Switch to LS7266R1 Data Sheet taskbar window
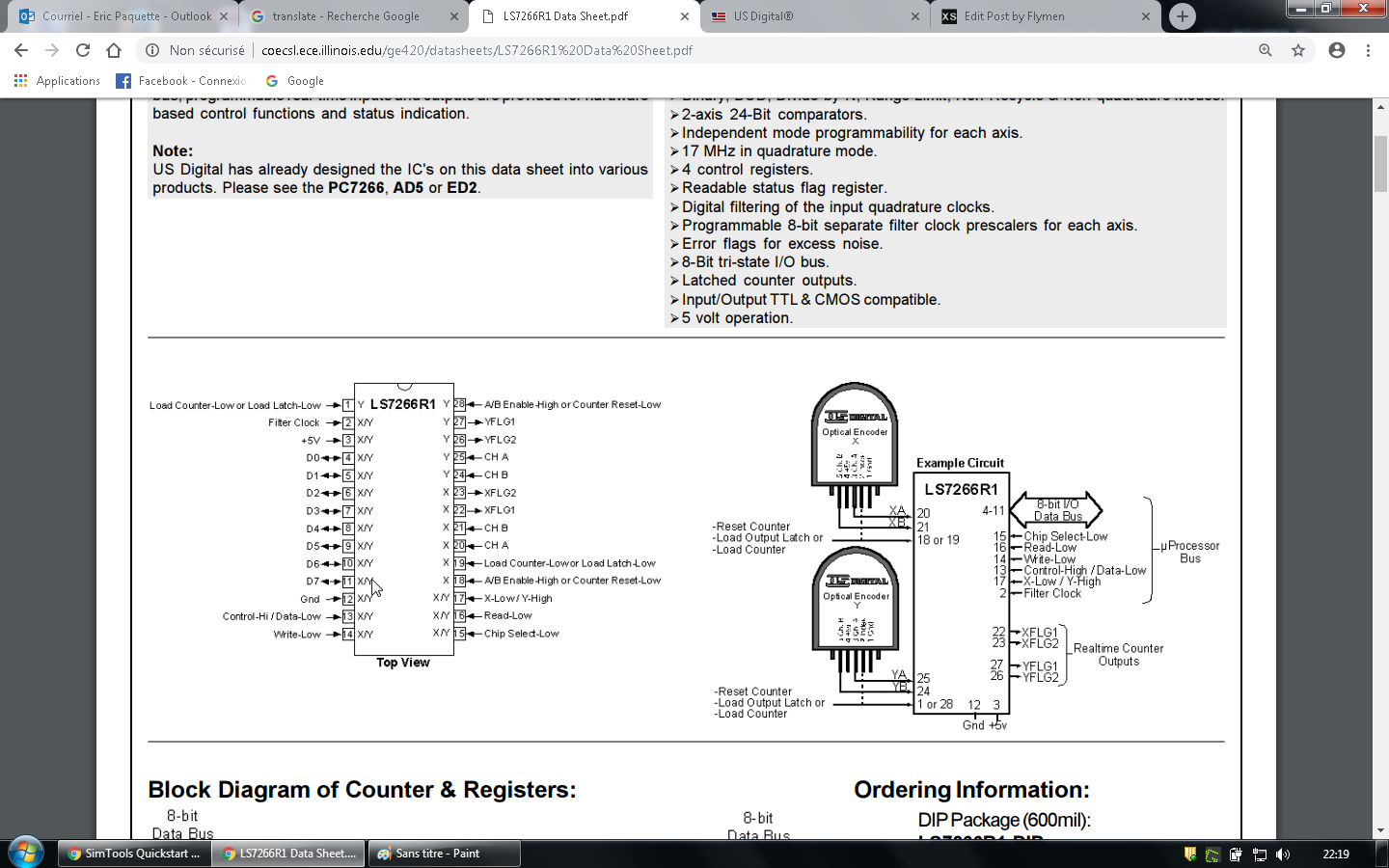Screen dimensions: 1389x868 point(288,854)
